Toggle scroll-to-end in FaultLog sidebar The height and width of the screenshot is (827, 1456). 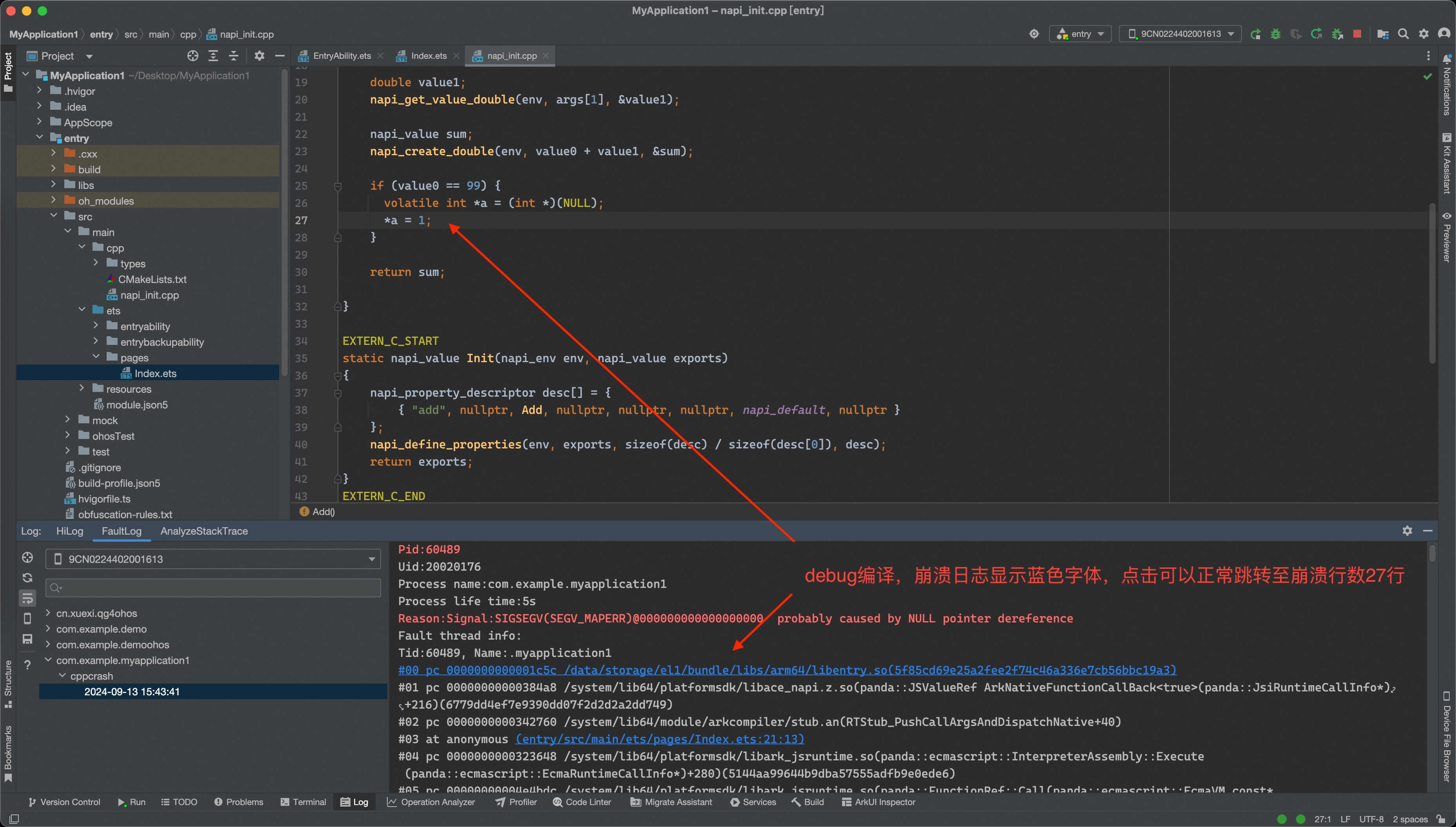pos(27,598)
